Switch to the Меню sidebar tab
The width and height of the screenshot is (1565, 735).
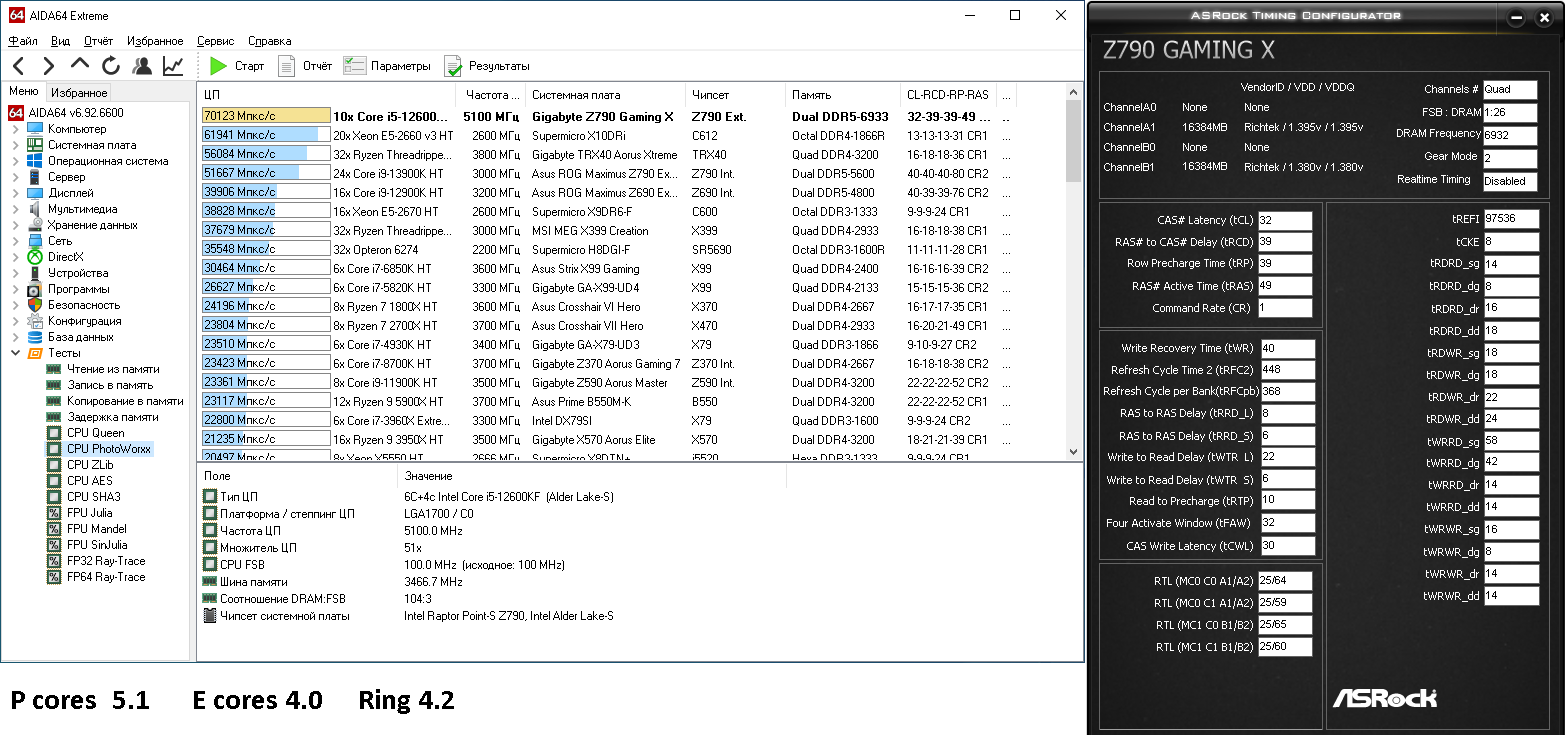[x=23, y=92]
